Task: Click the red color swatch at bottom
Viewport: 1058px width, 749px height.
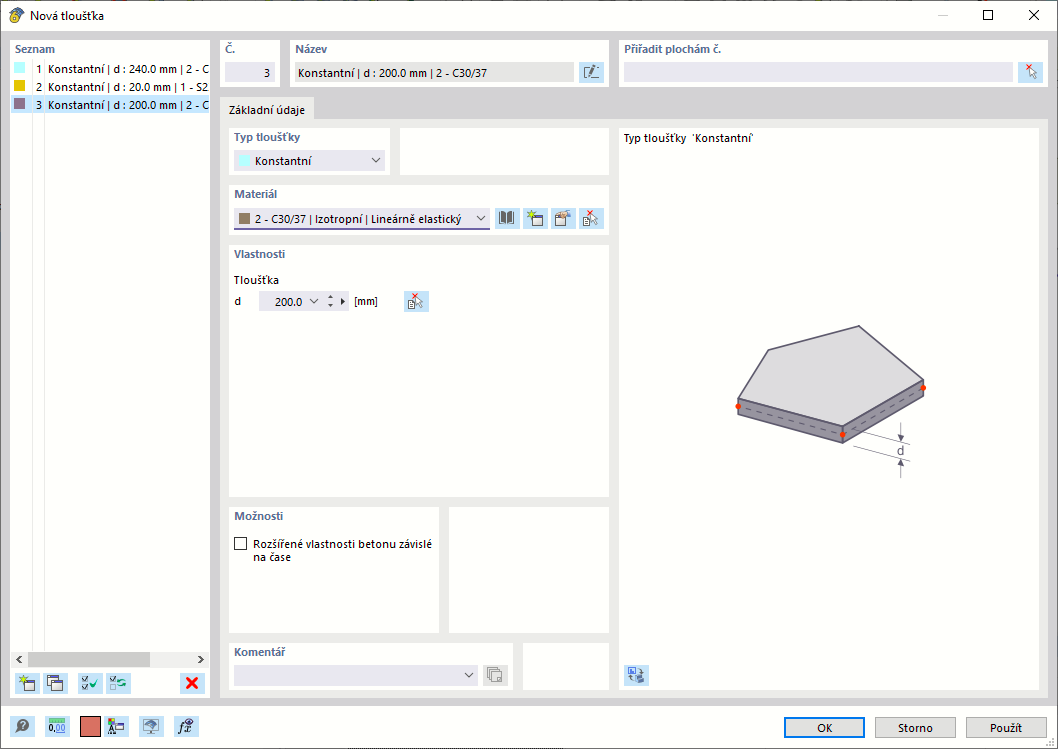Action: (90, 727)
